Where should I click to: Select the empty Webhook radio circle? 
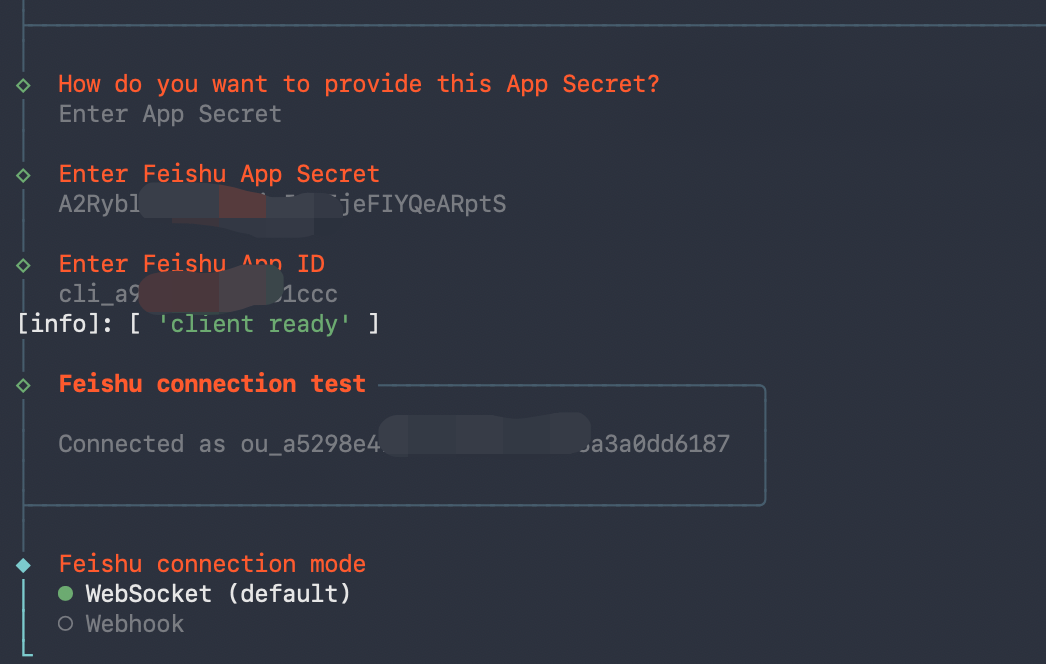66,624
